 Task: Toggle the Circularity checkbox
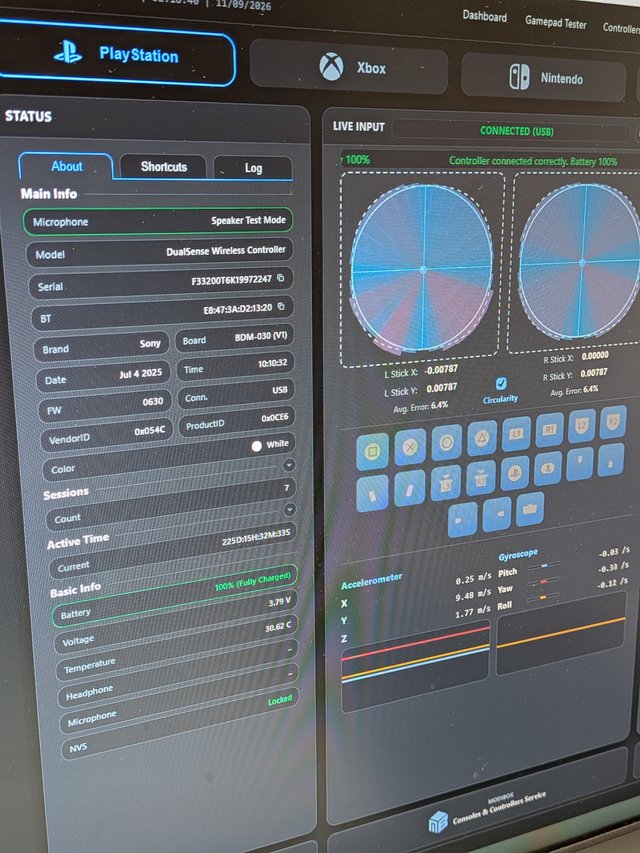(501, 384)
